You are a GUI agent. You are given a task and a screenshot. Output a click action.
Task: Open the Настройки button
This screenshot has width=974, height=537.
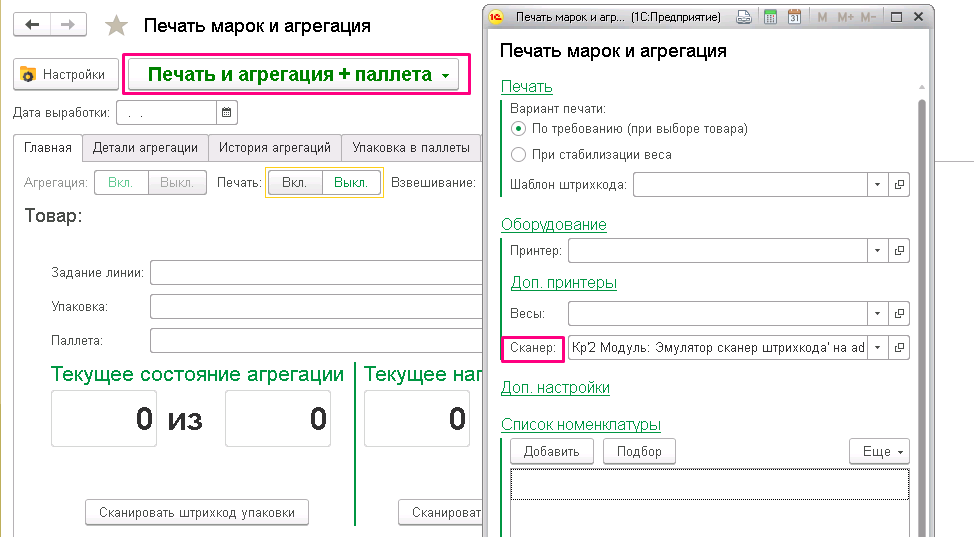coord(66,75)
